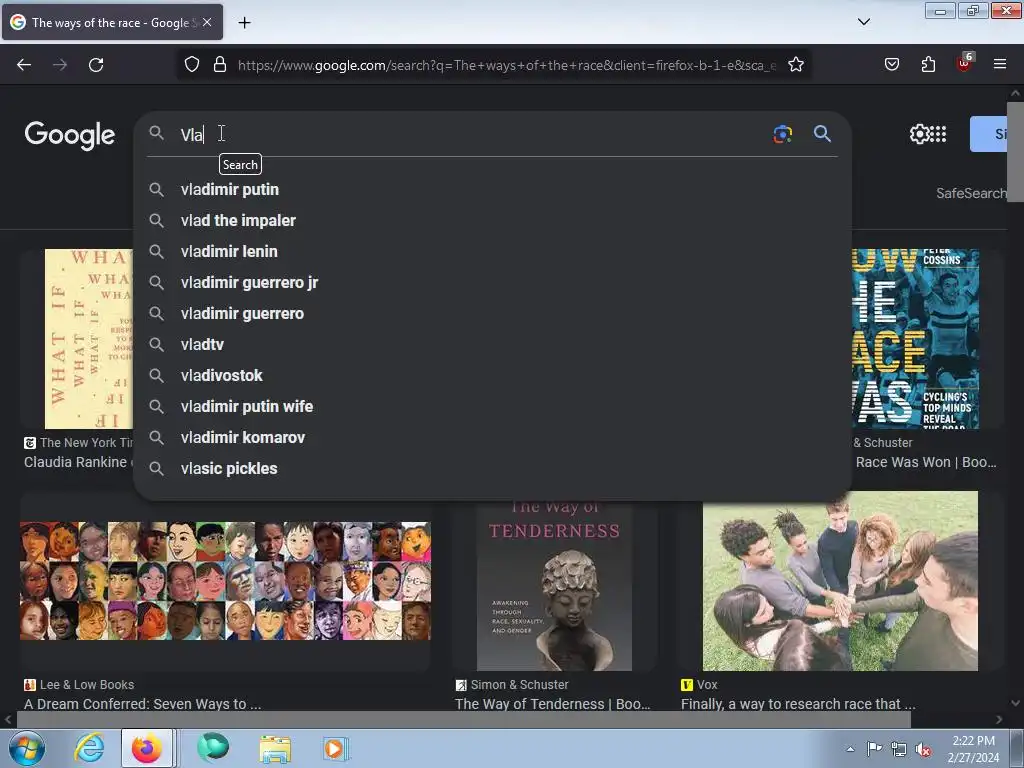
Task: Open SafeSearch settings link
Action: 971,193
